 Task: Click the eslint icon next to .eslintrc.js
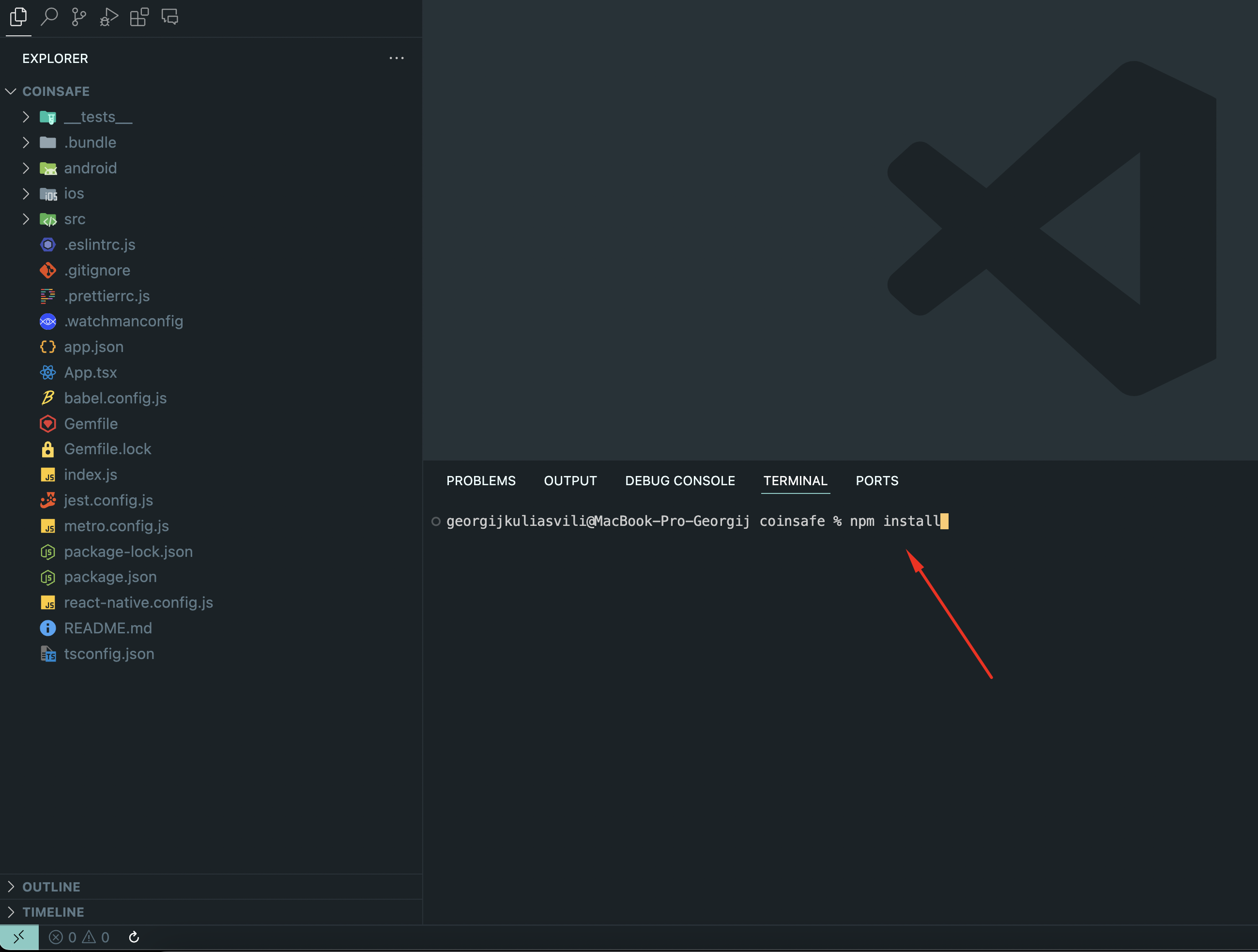tap(48, 245)
